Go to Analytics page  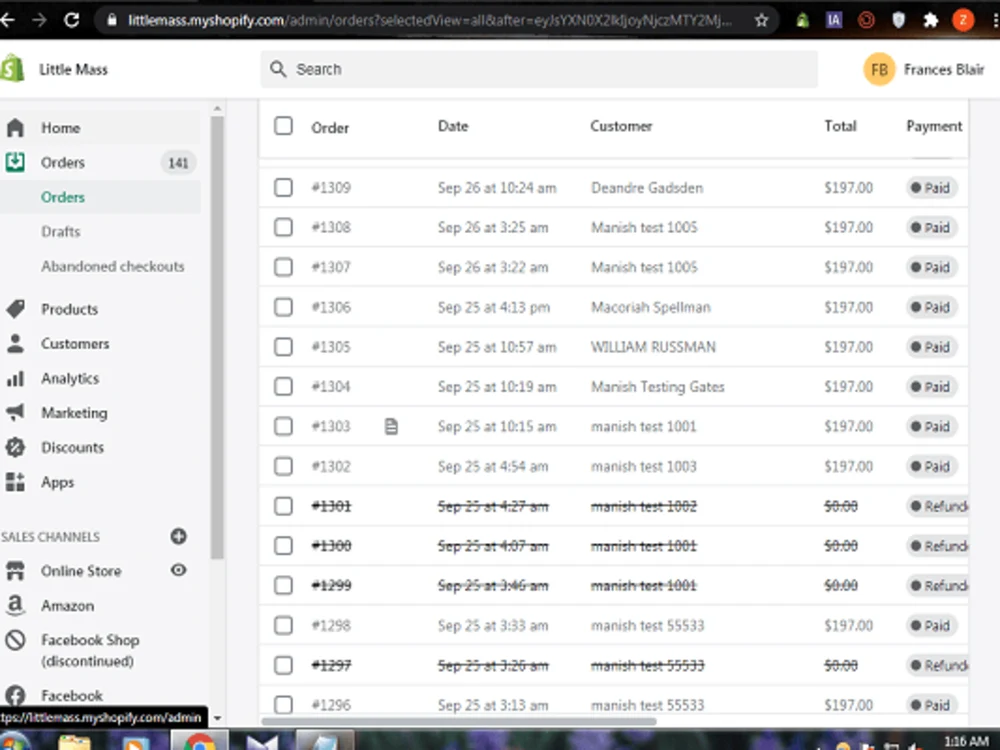point(70,378)
